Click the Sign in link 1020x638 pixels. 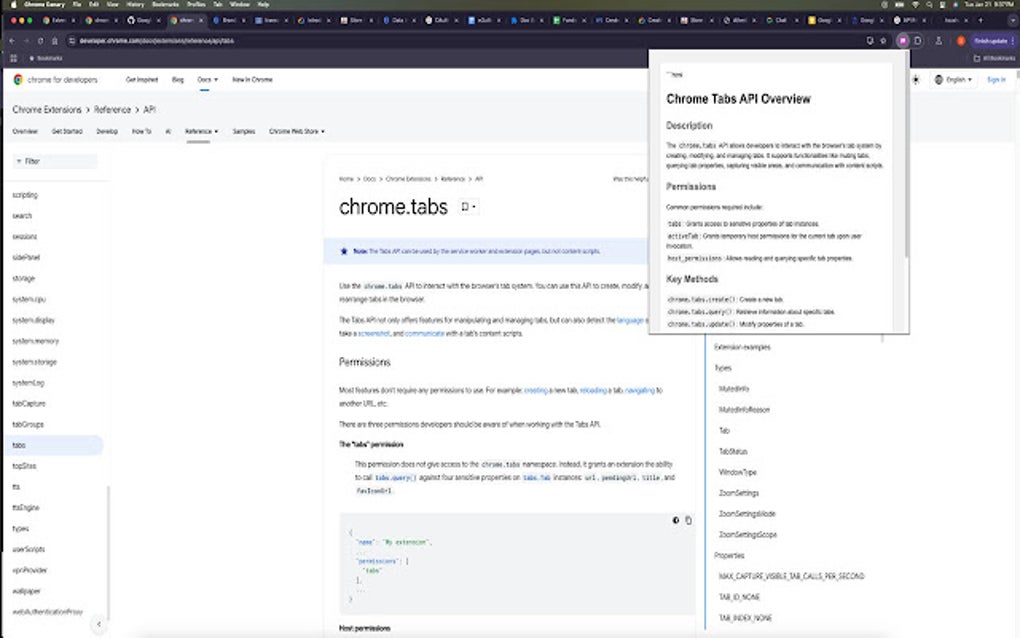[996, 79]
